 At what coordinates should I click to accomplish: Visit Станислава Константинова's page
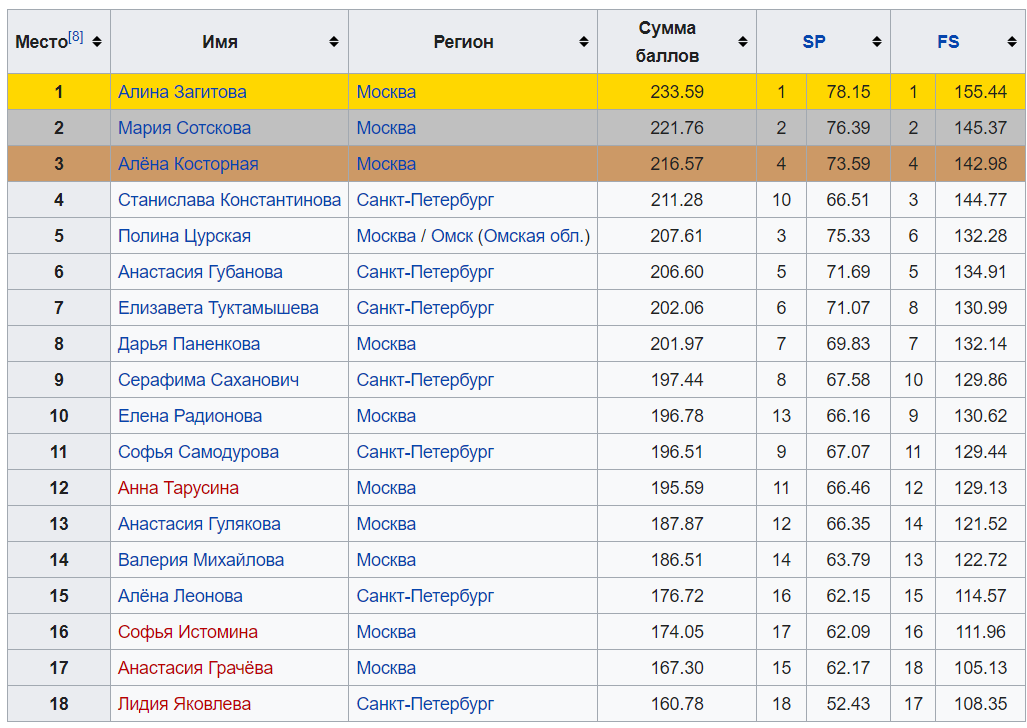(x=229, y=200)
